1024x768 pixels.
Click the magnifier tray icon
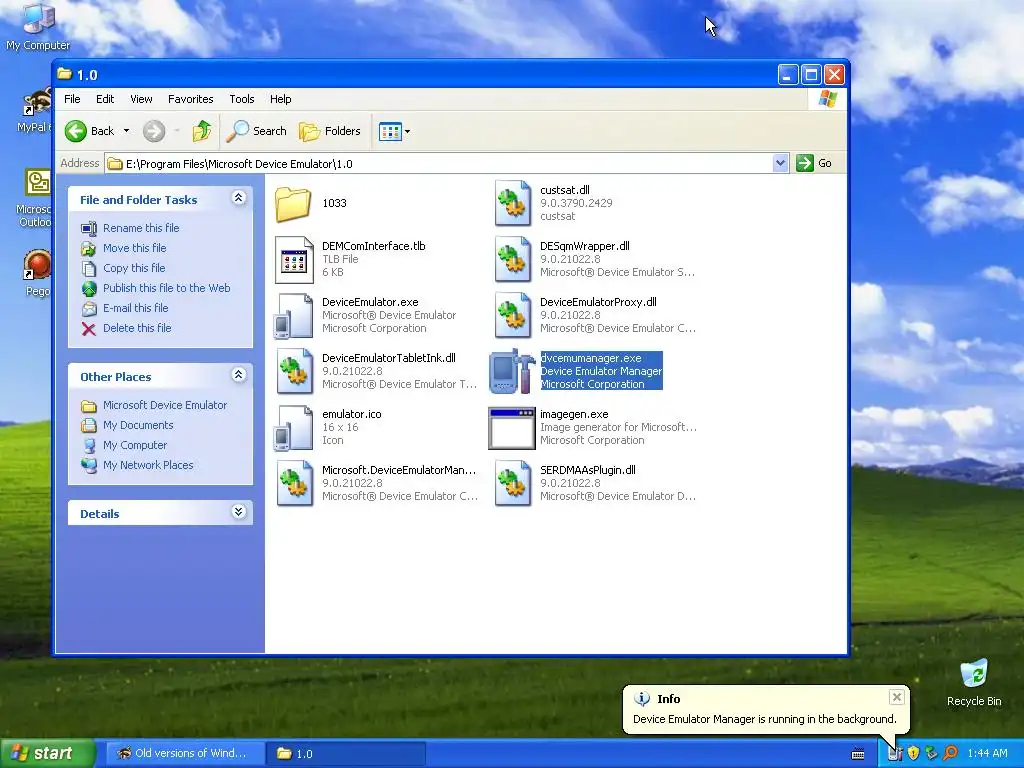coord(950,754)
